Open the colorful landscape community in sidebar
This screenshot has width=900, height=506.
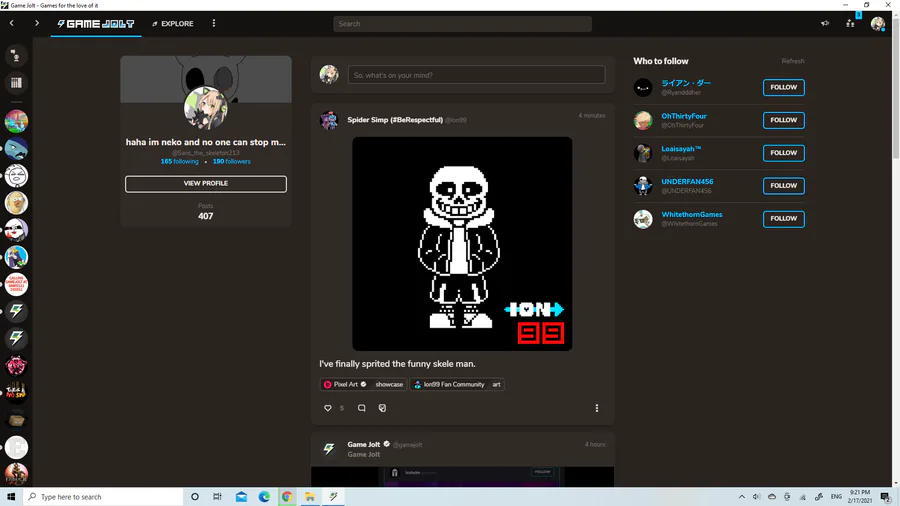tap(16, 122)
